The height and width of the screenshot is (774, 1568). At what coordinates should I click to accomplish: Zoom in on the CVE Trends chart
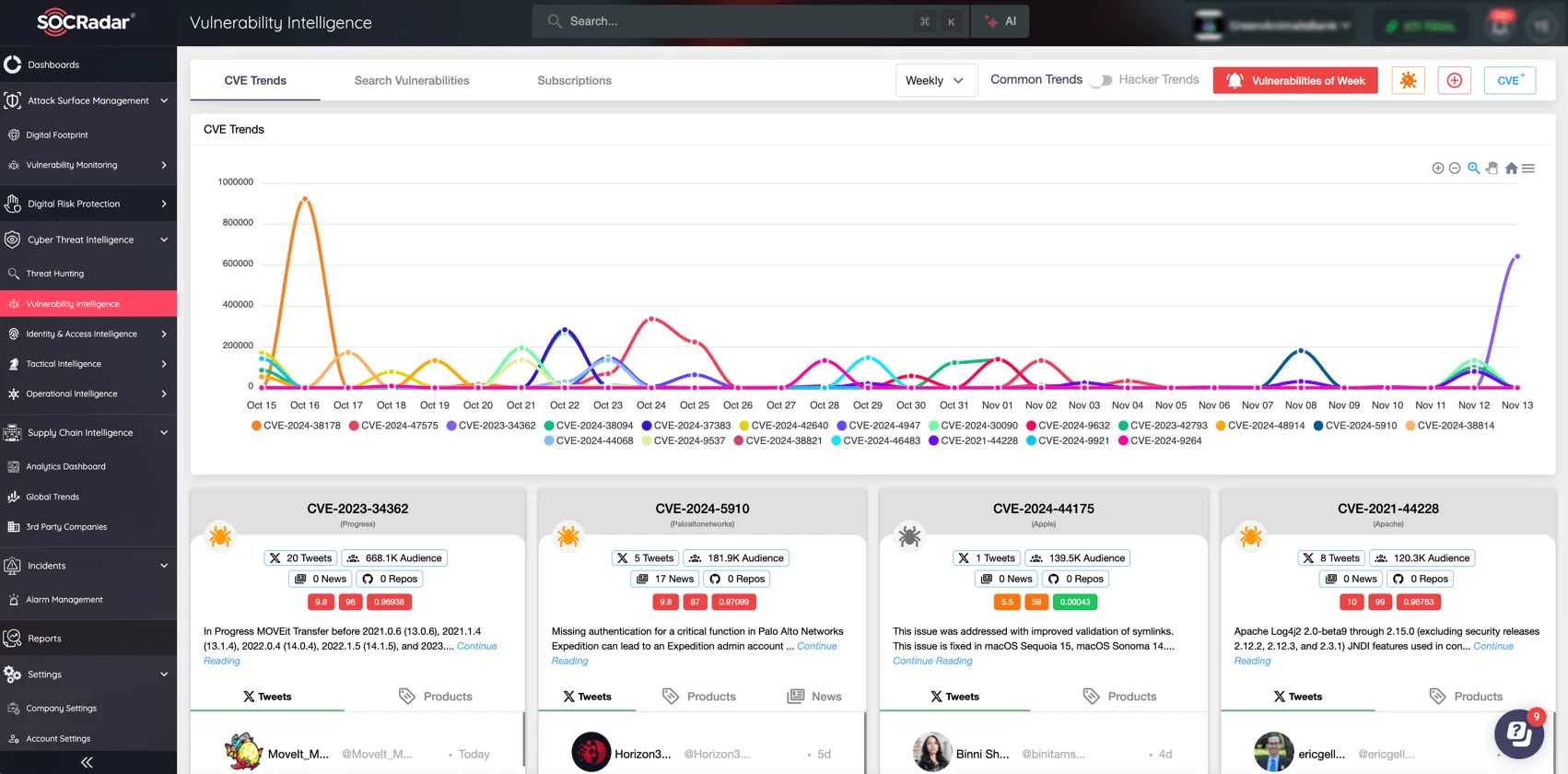click(1437, 169)
